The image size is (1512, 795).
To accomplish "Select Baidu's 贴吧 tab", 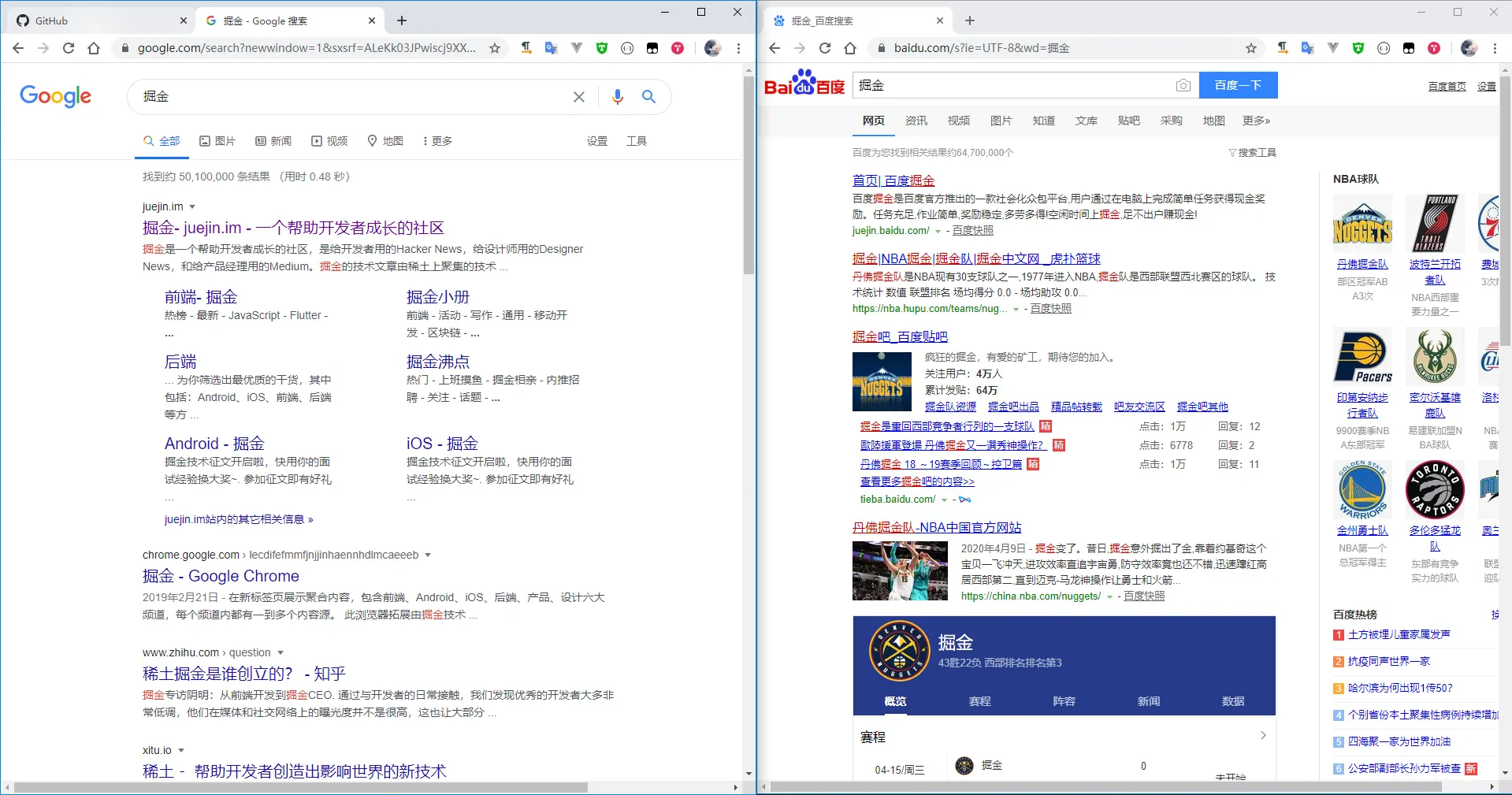I will tap(1128, 121).
